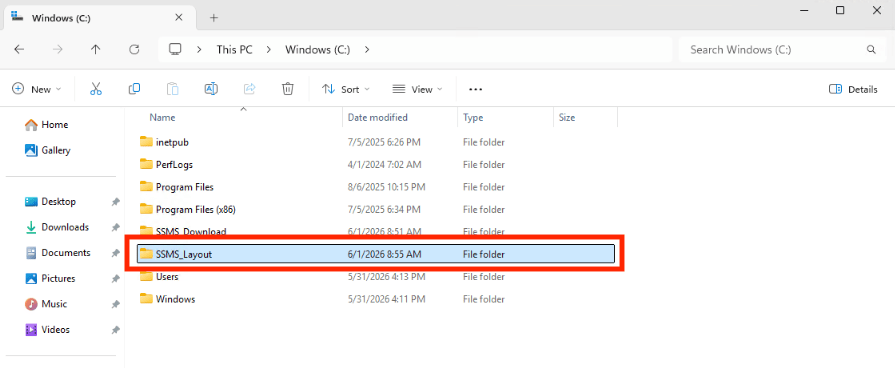Viewport: 895px width, 368px height.
Task: Expand chevron before This PC in path
Action: pyautogui.click(x=199, y=50)
